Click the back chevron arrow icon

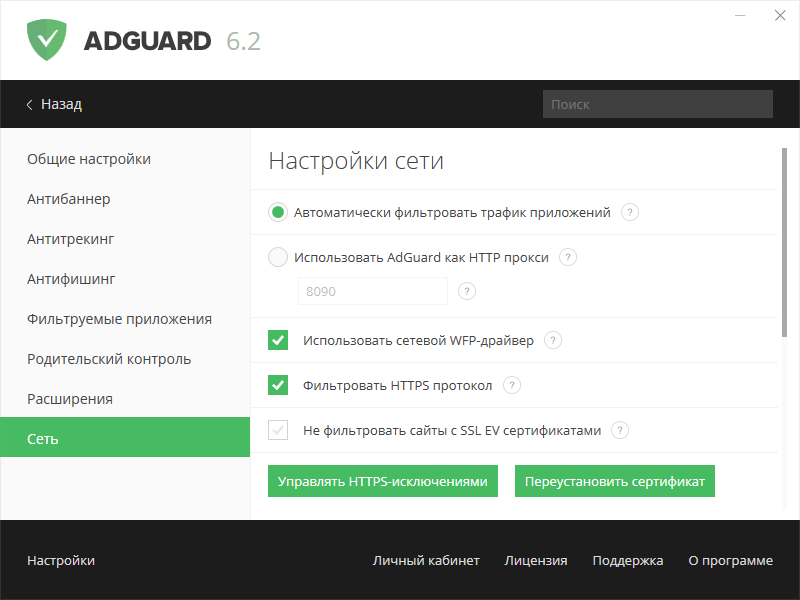[30, 105]
